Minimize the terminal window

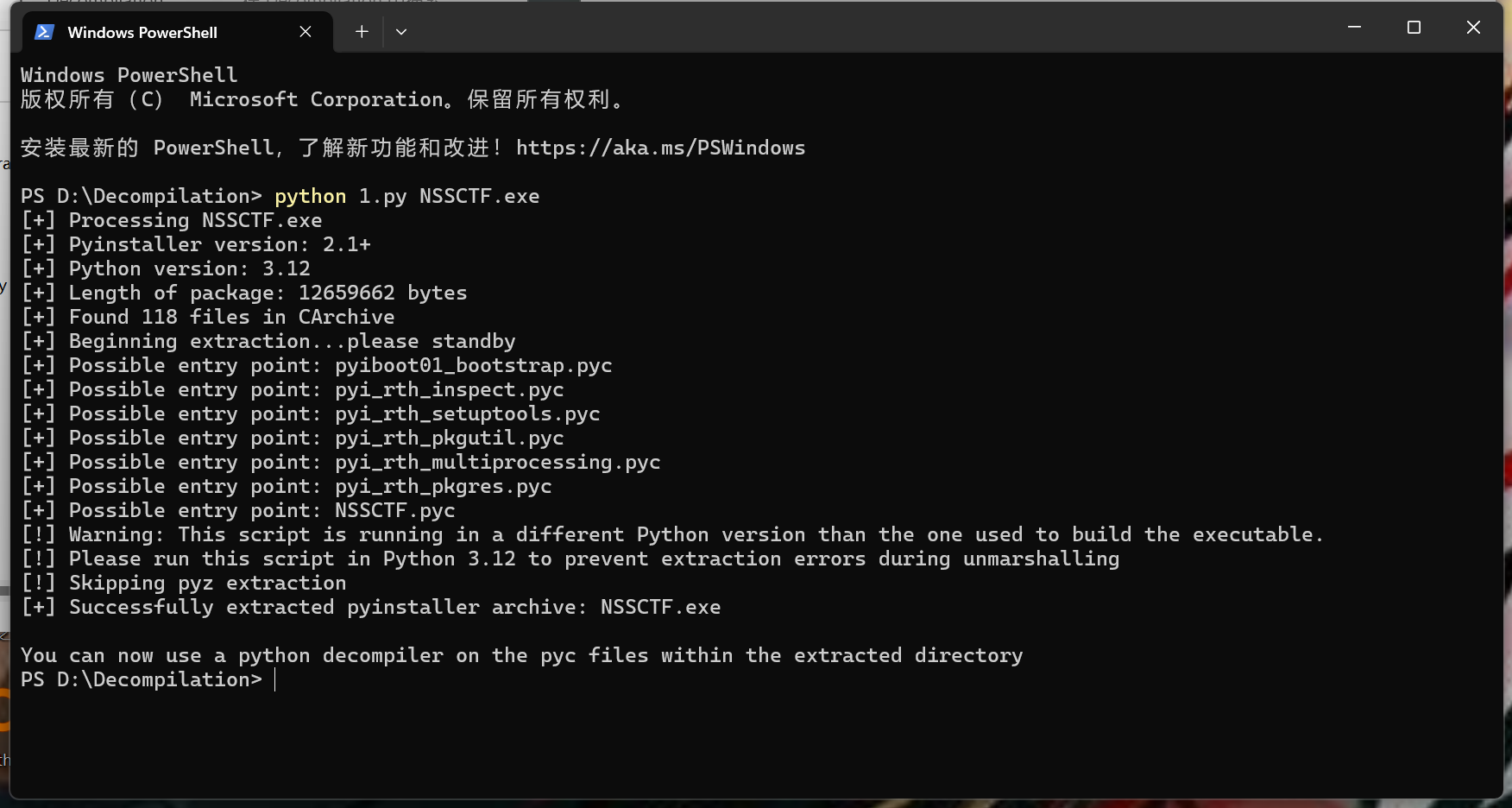tap(1354, 28)
